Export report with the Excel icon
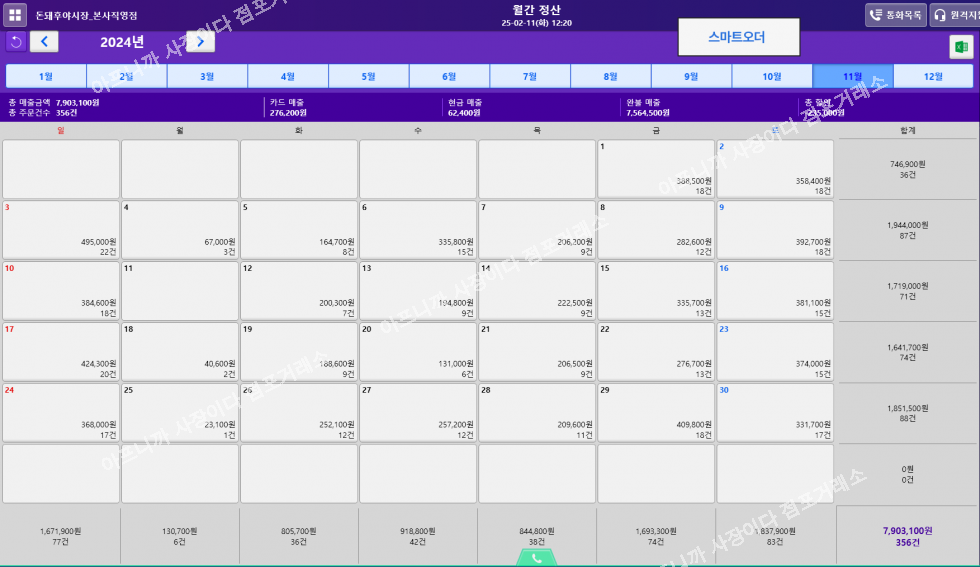This screenshot has height=567, width=980. pyautogui.click(x=961, y=47)
